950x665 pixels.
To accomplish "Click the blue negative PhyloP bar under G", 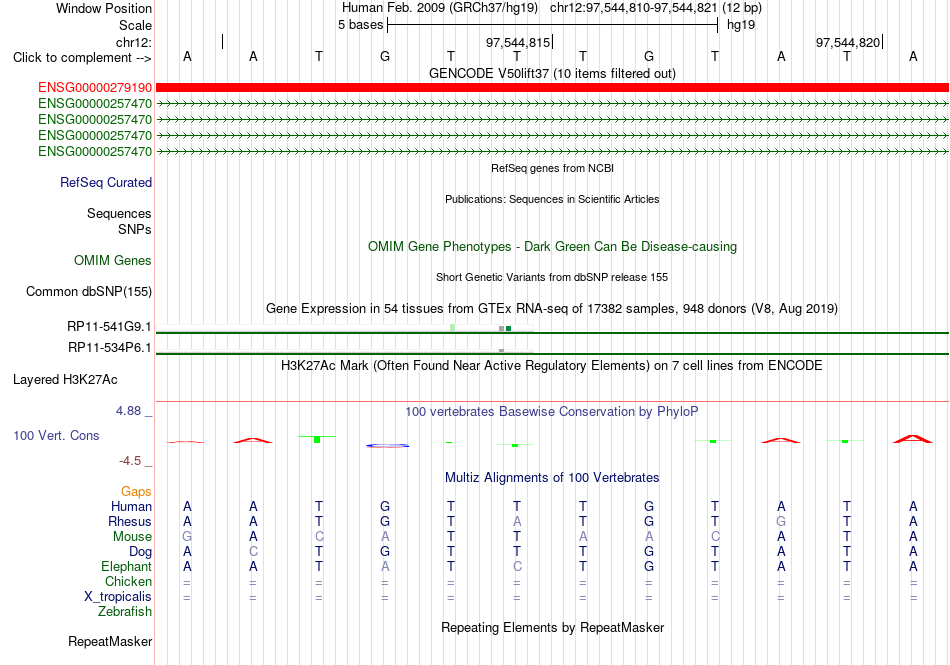I will click(x=387, y=446).
